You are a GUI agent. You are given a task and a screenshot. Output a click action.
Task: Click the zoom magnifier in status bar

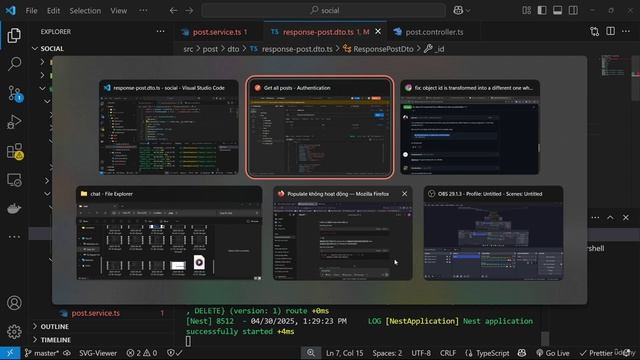tap(311, 353)
